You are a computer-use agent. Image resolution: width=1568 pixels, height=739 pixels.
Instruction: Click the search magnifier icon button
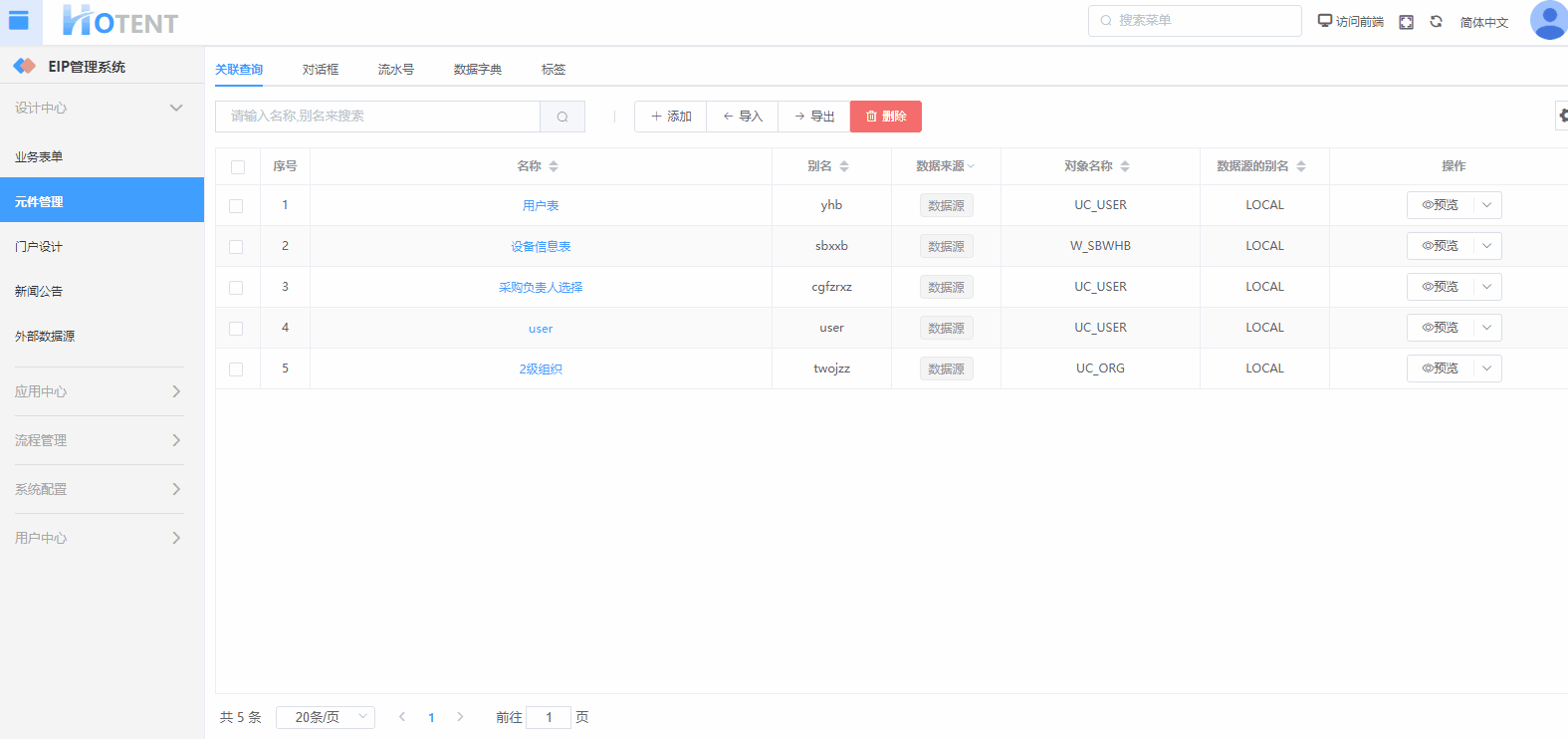coord(562,117)
